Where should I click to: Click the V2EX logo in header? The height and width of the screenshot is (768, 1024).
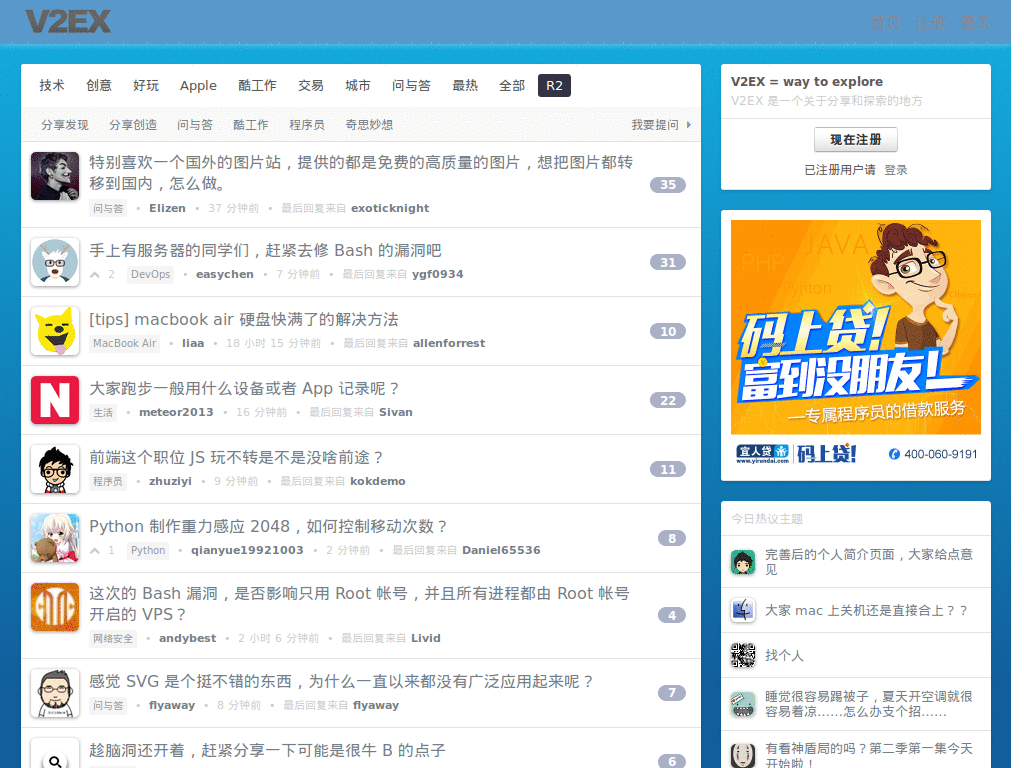coord(68,22)
